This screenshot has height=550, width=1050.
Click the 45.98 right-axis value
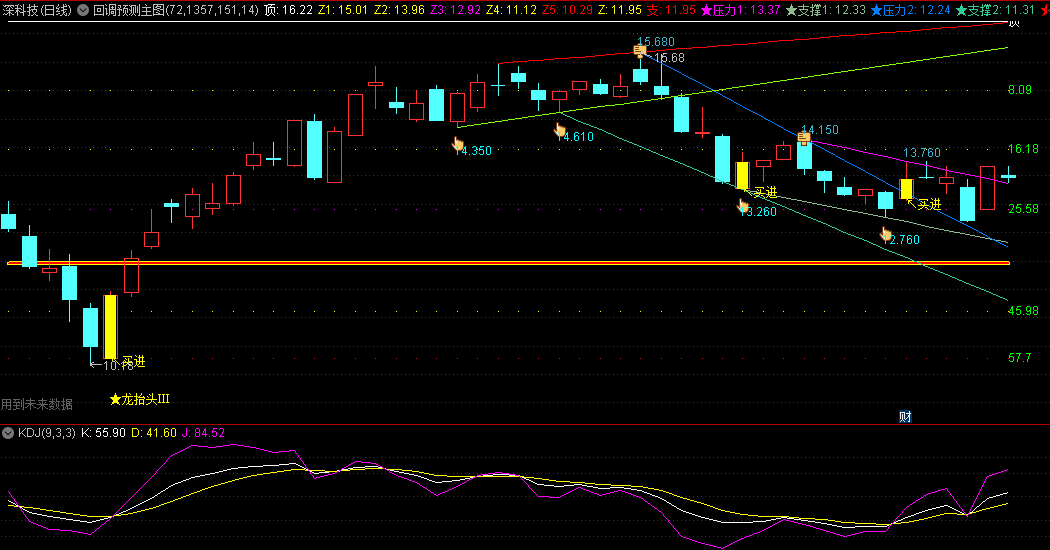[x=1023, y=311]
